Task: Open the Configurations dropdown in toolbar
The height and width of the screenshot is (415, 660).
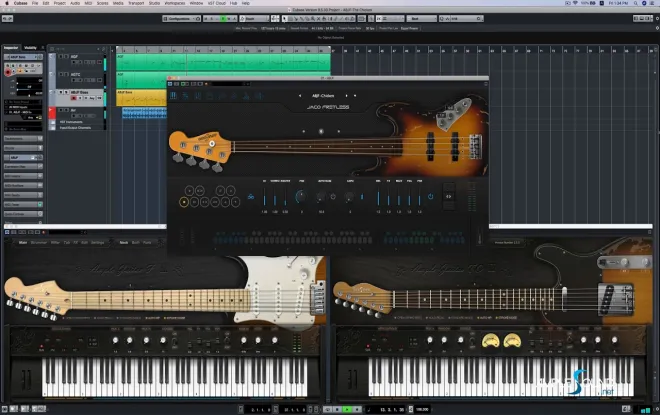Action: [x=181, y=19]
